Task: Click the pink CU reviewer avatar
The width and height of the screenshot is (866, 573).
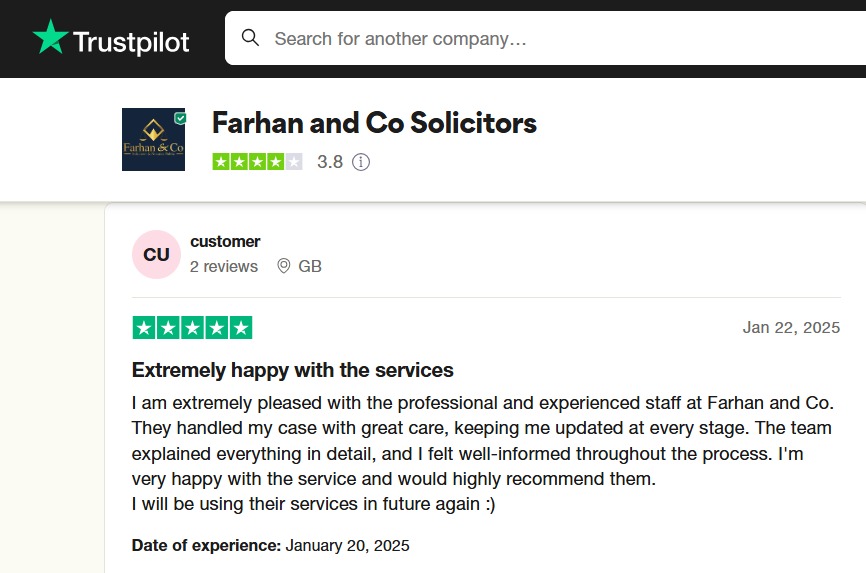Action: coord(156,254)
